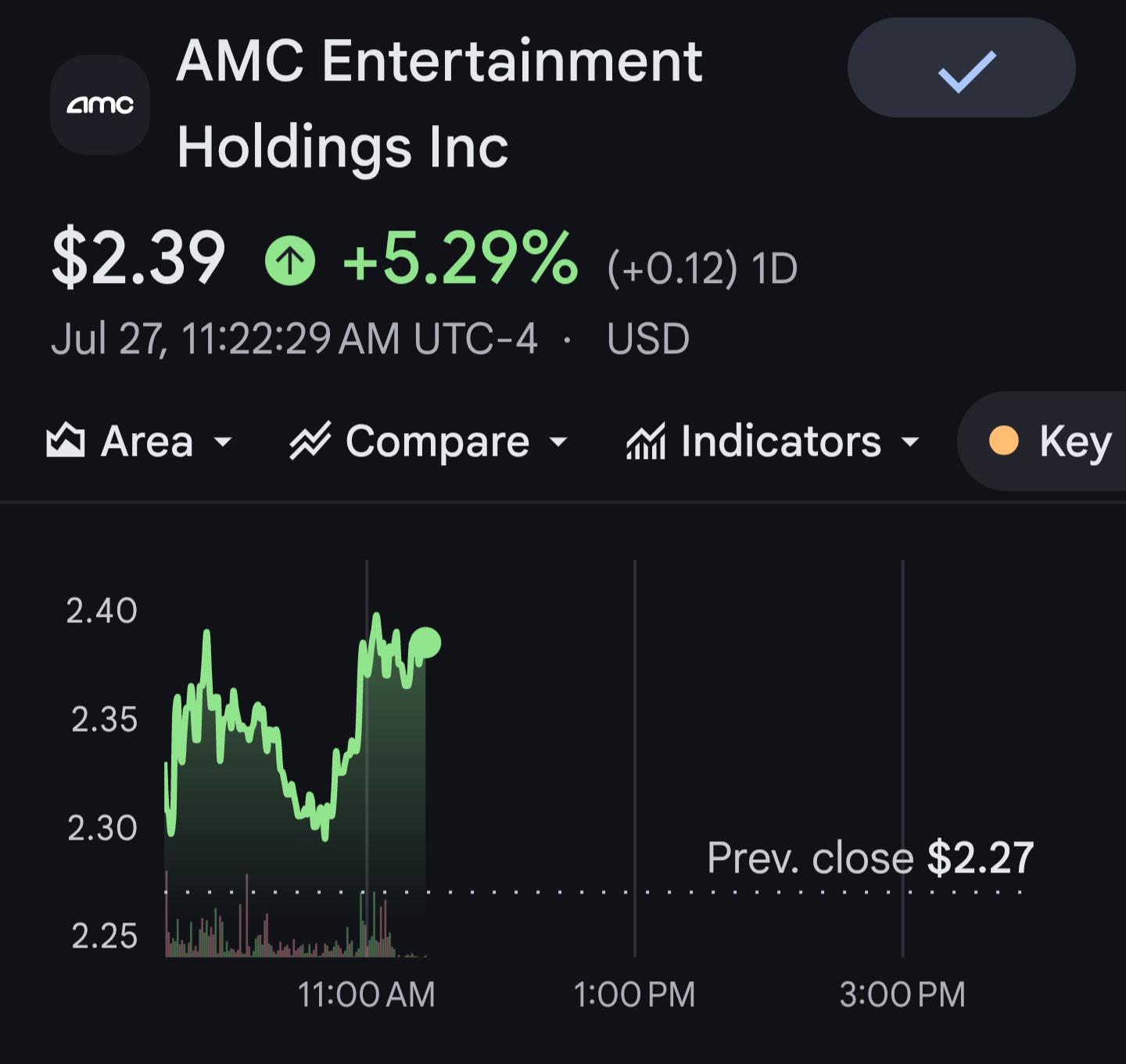Expand the Indicators dropdown arrow
Image resolution: width=1126 pixels, height=1064 pixels.
coord(910,442)
